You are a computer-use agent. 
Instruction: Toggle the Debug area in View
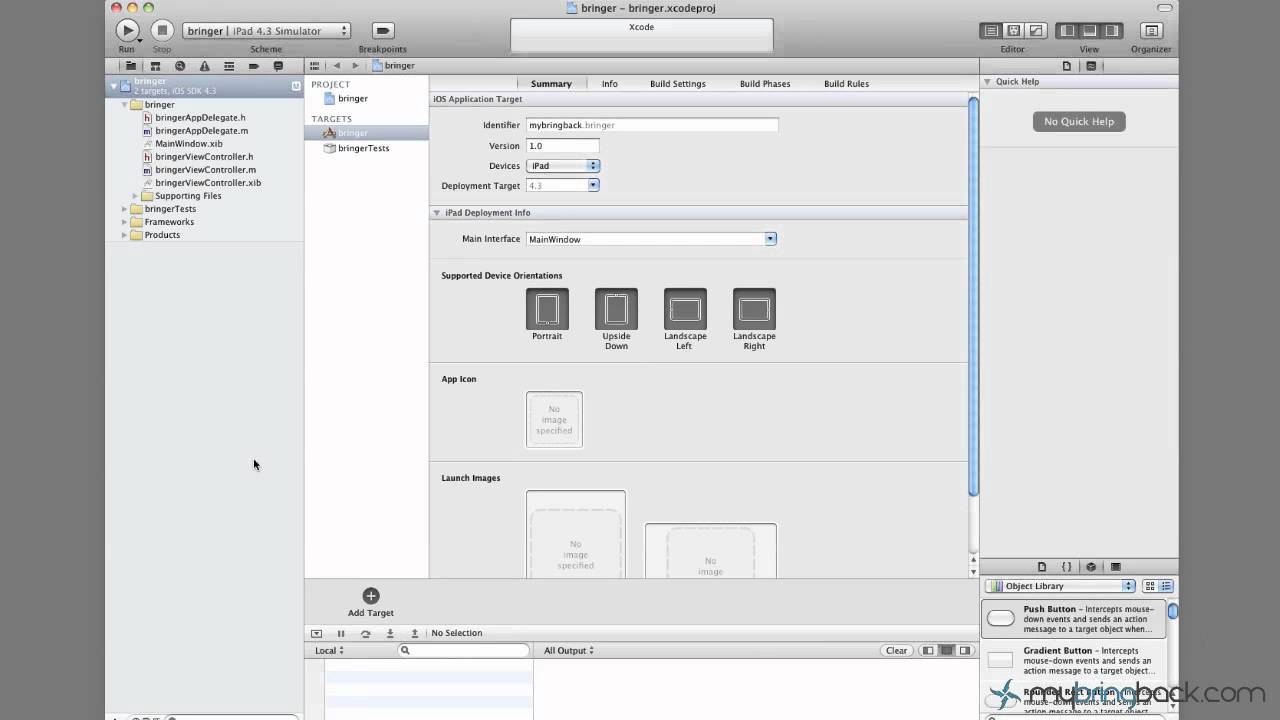[x=1089, y=31]
